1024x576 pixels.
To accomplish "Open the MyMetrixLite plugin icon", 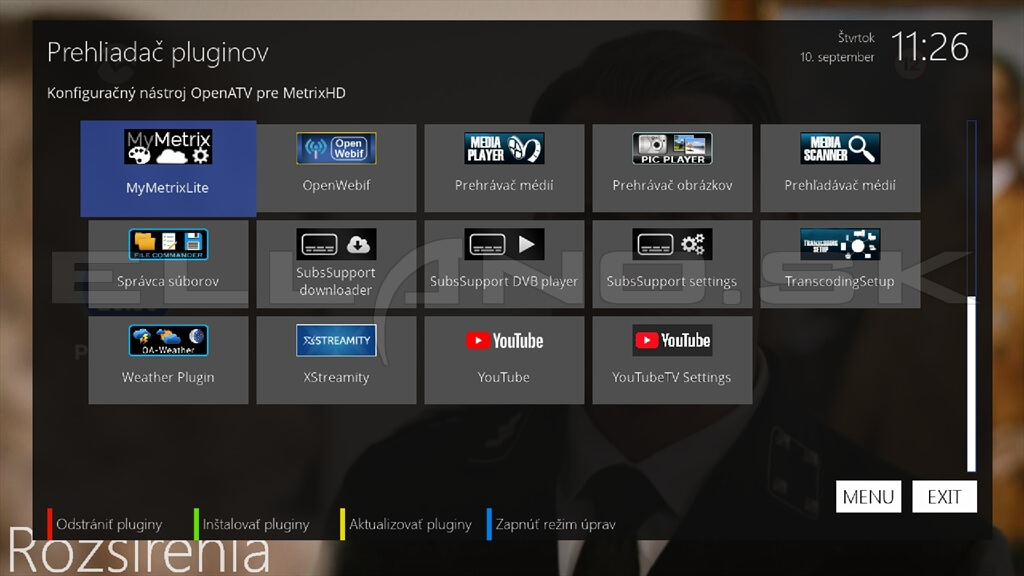I will click(168, 147).
